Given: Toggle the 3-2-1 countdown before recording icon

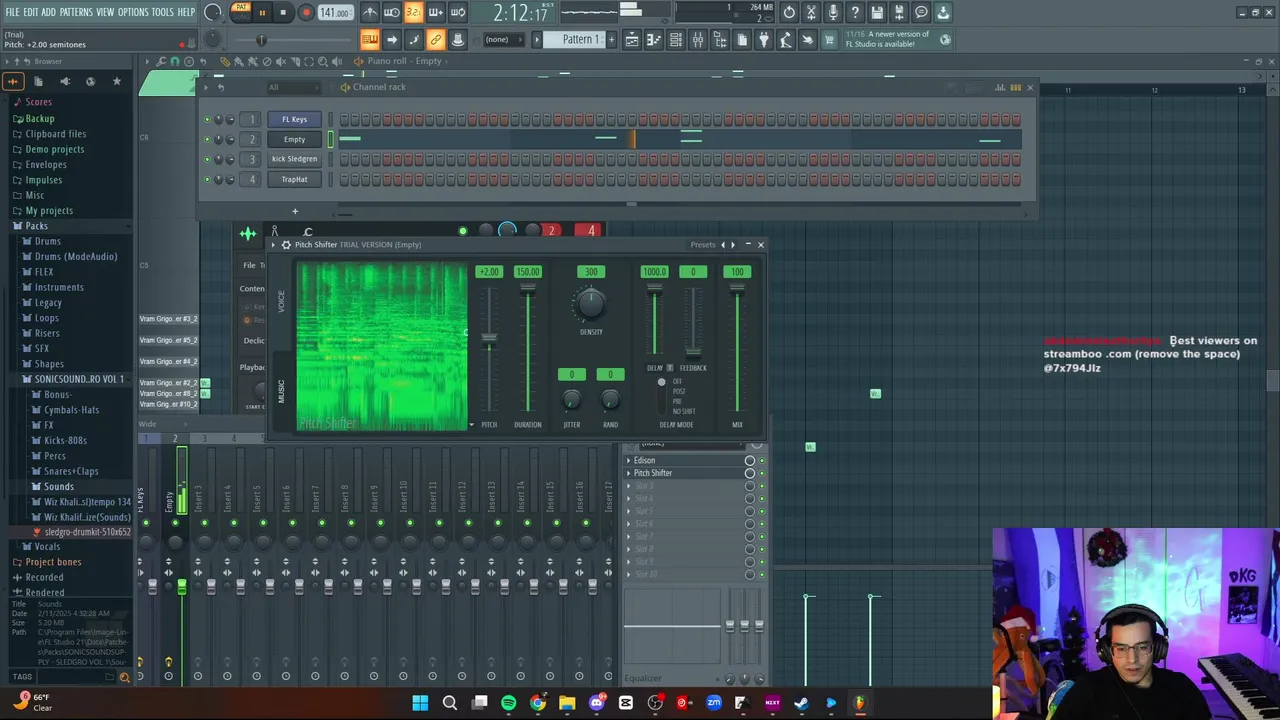Looking at the screenshot, I should [413, 13].
